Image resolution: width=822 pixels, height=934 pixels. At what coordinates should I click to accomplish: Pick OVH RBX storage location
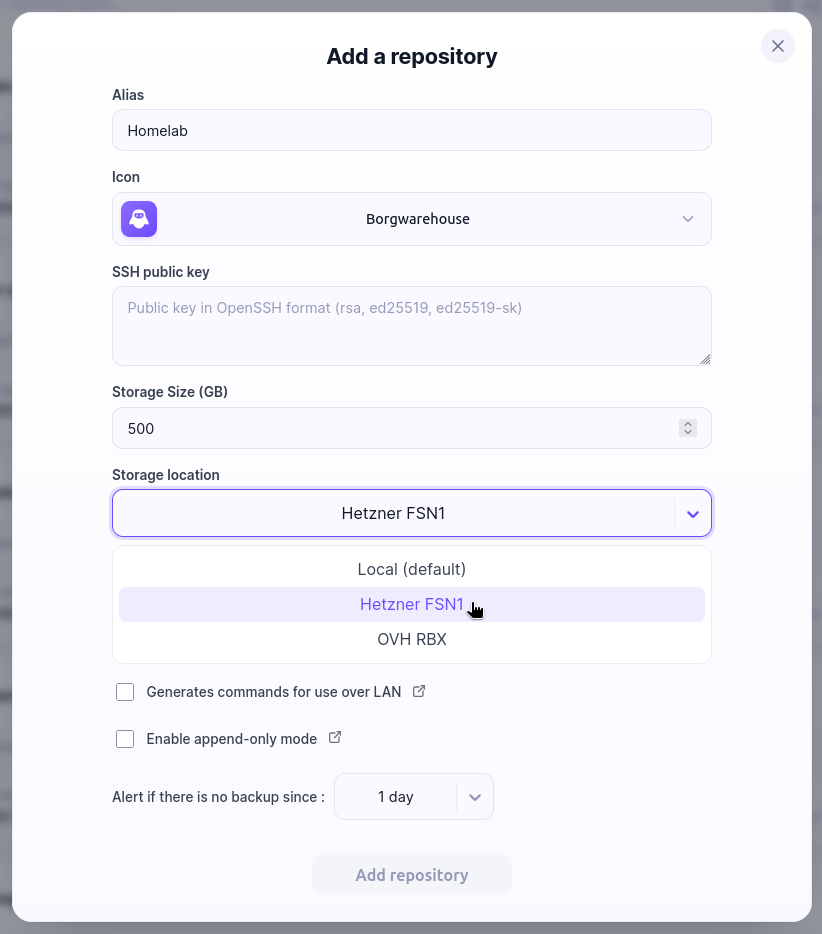tap(412, 639)
